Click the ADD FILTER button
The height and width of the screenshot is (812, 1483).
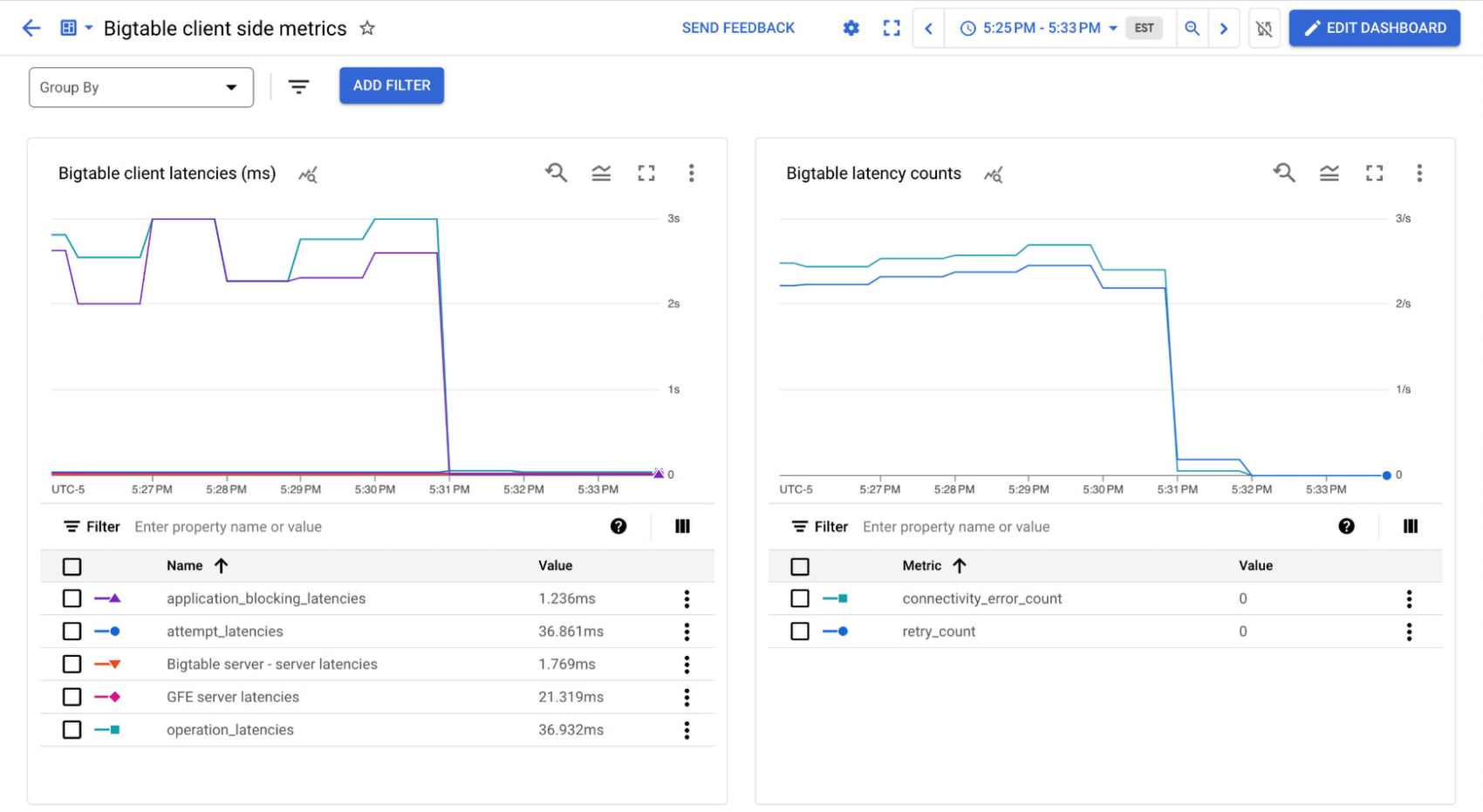coord(392,85)
